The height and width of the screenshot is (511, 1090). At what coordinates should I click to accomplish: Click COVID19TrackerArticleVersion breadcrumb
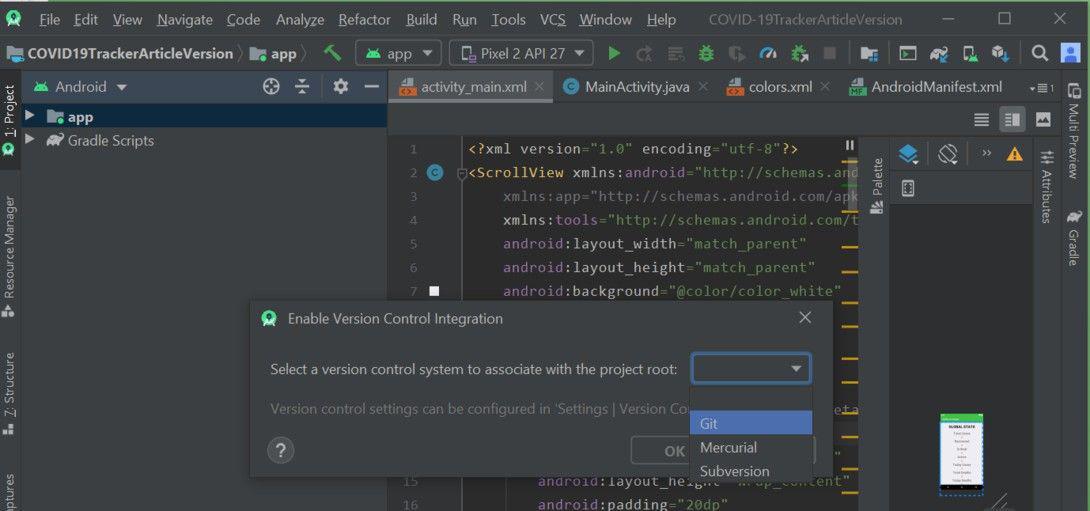(120, 54)
